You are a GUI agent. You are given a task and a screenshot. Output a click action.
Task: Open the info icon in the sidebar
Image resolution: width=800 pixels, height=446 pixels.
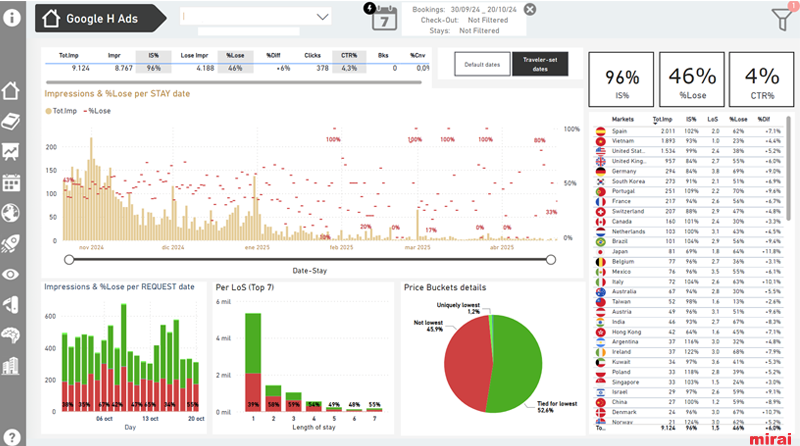coord(12,18)
